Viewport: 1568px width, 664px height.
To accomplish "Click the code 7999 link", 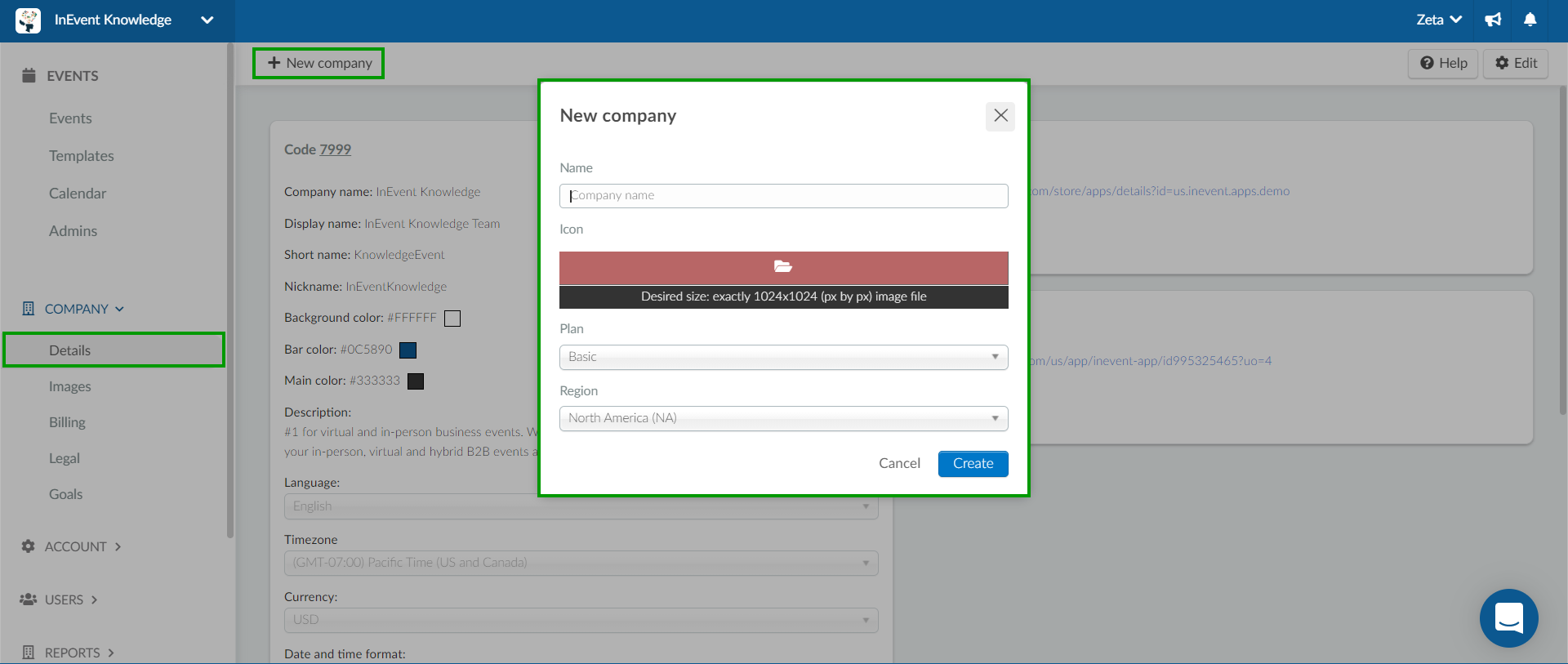I will (335, 149).
